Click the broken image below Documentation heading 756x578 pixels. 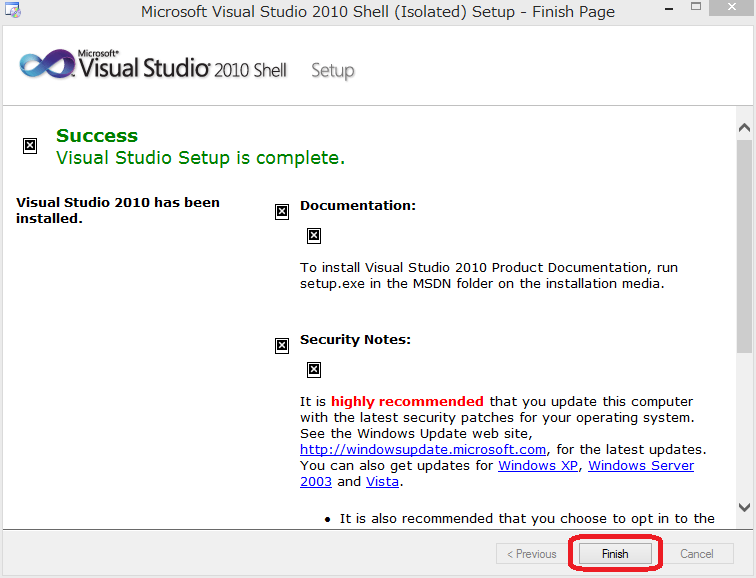(x=314, y=236)
